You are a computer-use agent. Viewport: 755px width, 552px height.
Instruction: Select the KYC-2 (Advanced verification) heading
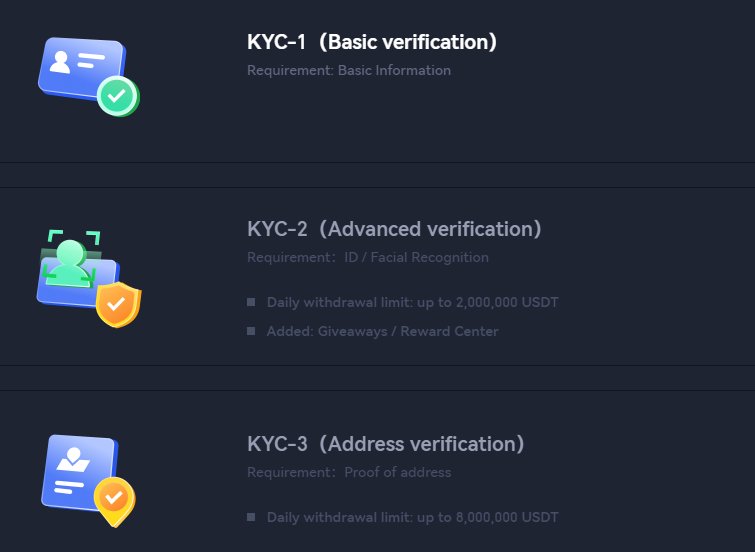point(394,229)
